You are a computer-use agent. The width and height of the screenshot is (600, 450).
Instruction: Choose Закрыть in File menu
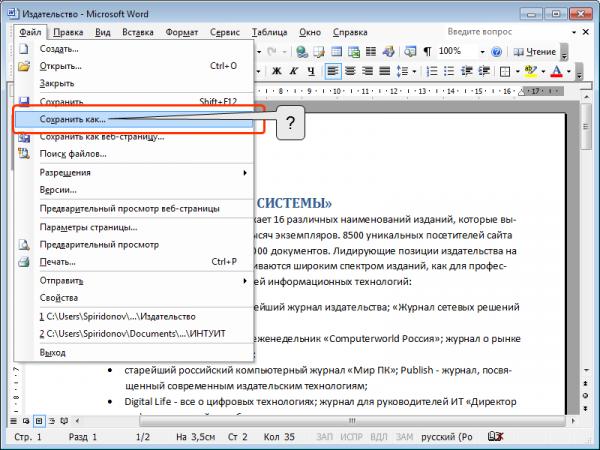click(134, 83)
